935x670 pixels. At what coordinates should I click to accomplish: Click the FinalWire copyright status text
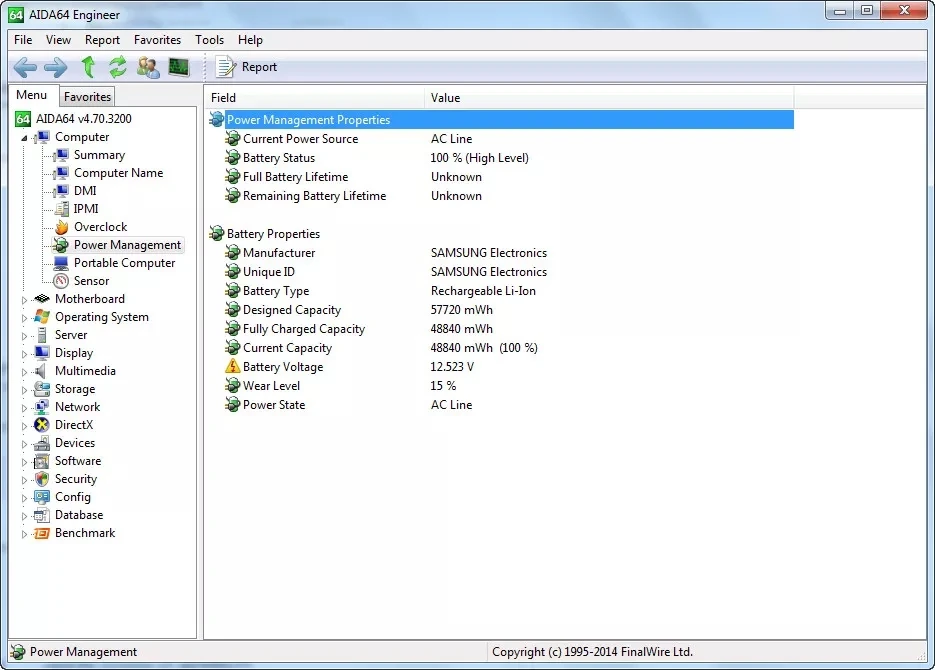(592, 652)
